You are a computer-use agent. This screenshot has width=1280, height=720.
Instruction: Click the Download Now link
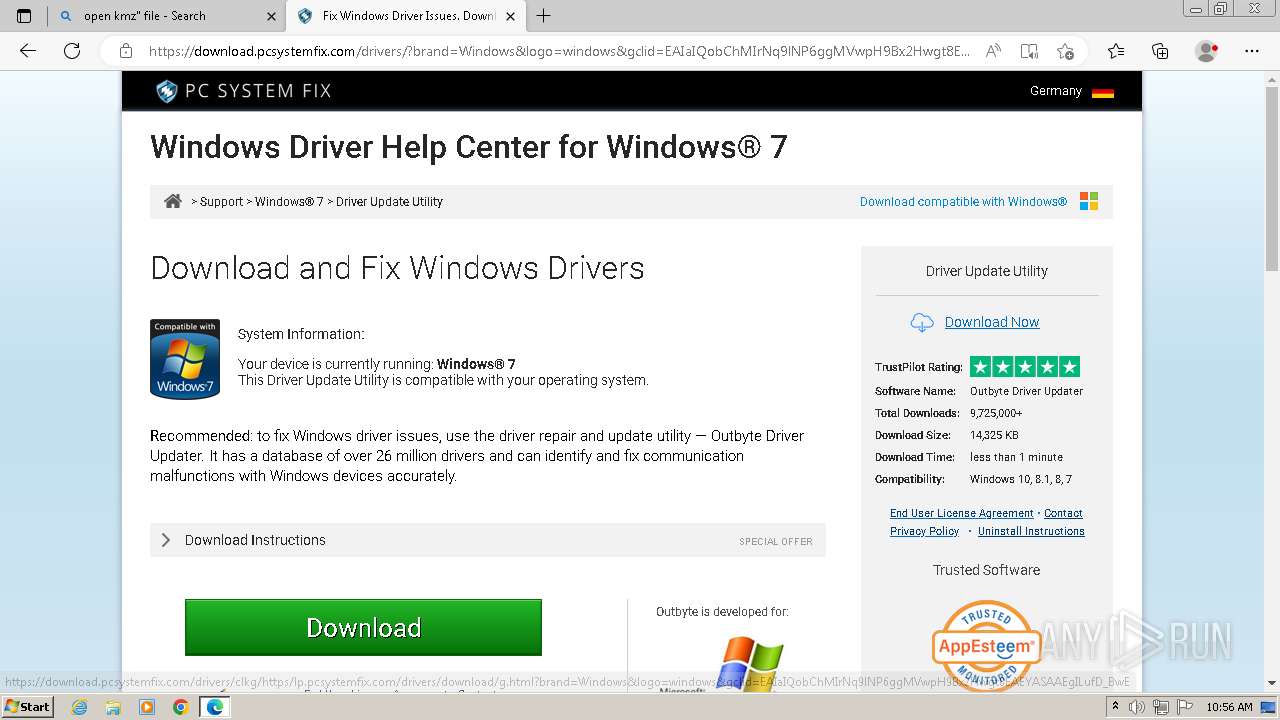[x=992, y=322]
